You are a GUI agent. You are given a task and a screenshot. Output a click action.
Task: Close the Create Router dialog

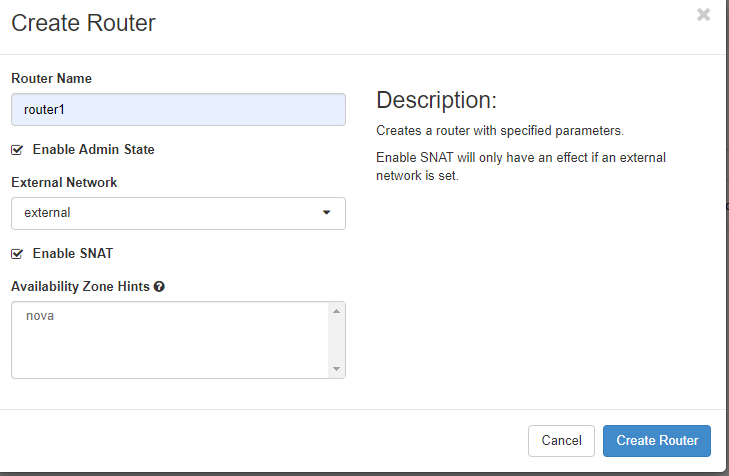[x=703, y=15]
